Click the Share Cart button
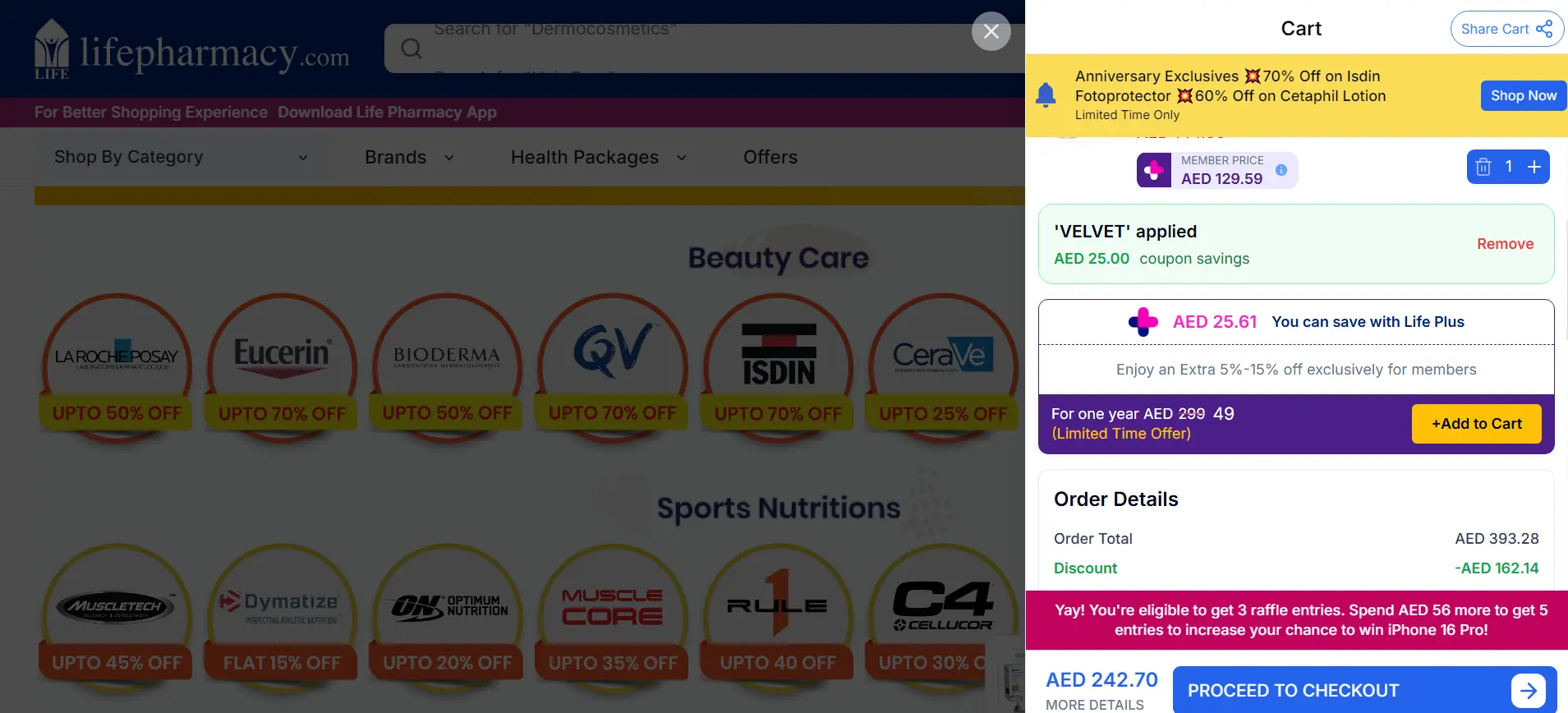The image size is (1568, 713). point(1507,29)
